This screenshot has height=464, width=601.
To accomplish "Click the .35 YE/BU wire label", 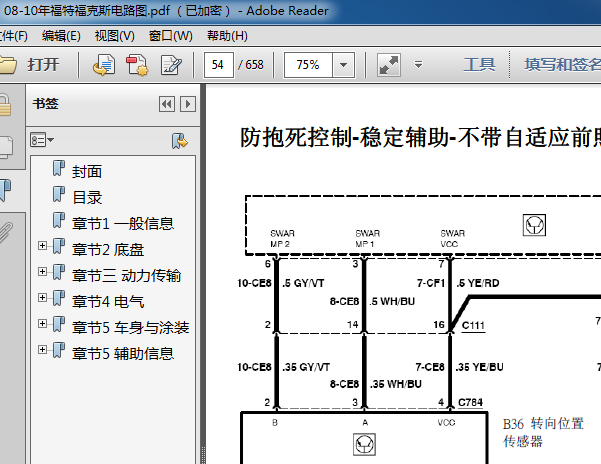I will click(479, 367).
